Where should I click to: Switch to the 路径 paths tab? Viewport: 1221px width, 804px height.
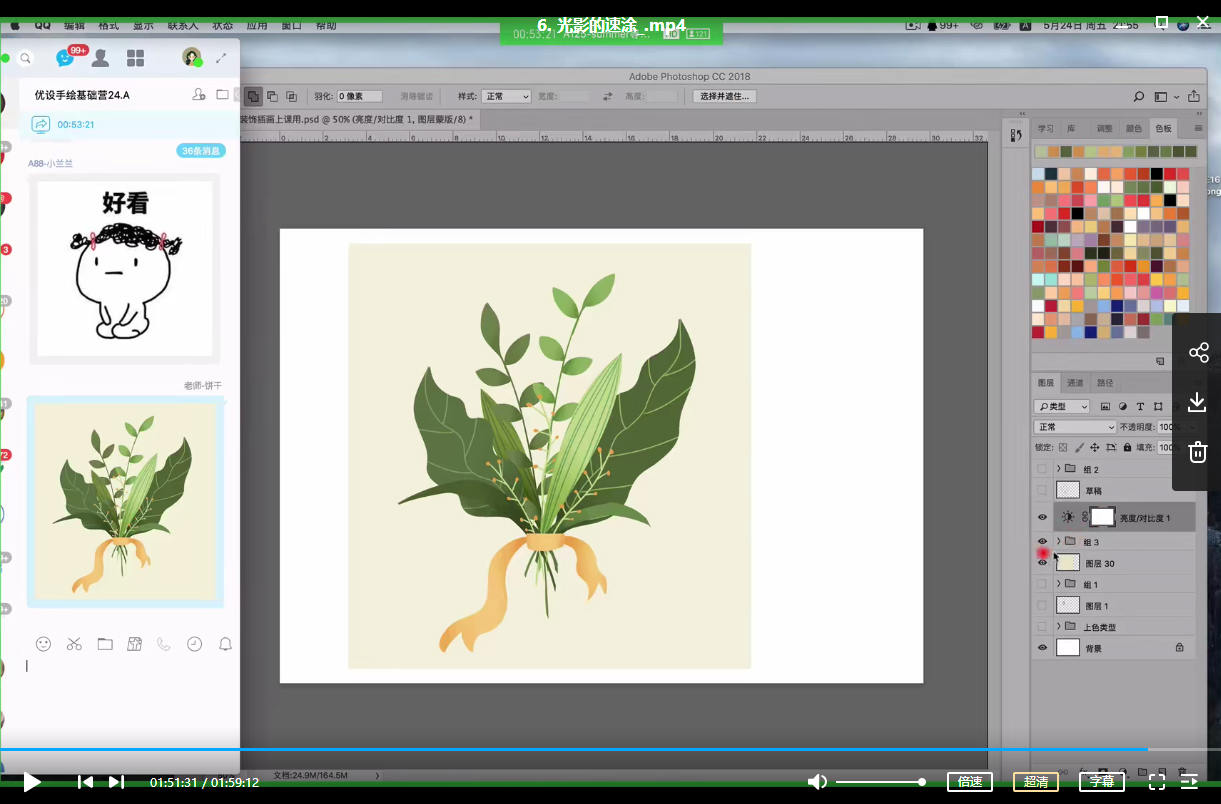[x=1105, y=383]
